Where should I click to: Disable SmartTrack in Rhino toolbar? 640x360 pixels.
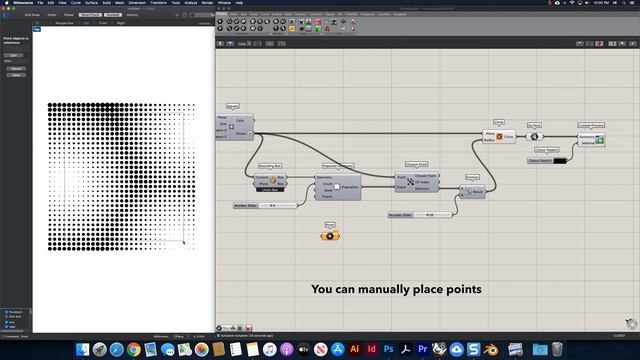(x=90, y=15)
